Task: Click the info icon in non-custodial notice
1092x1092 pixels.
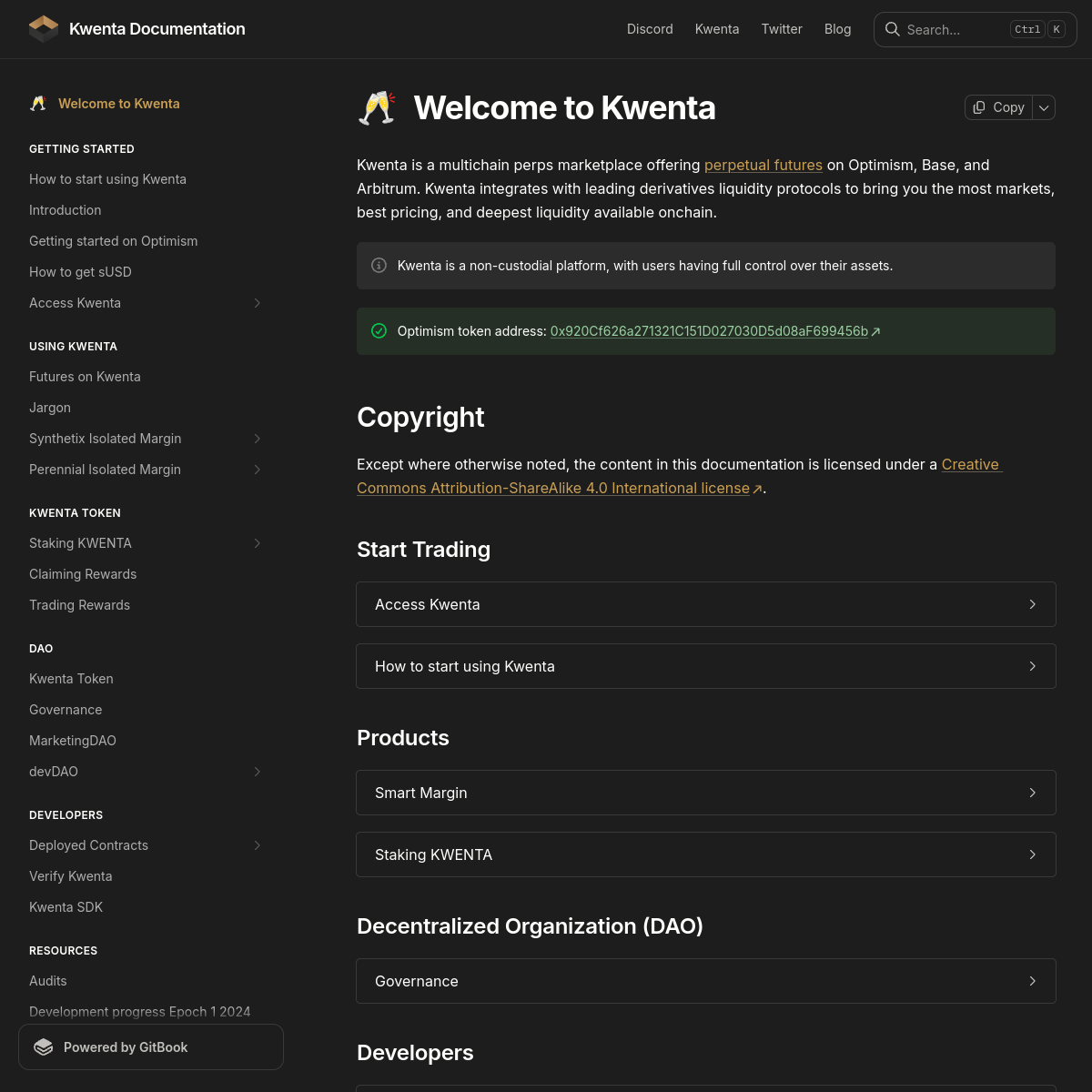Action: coord(379,266)
